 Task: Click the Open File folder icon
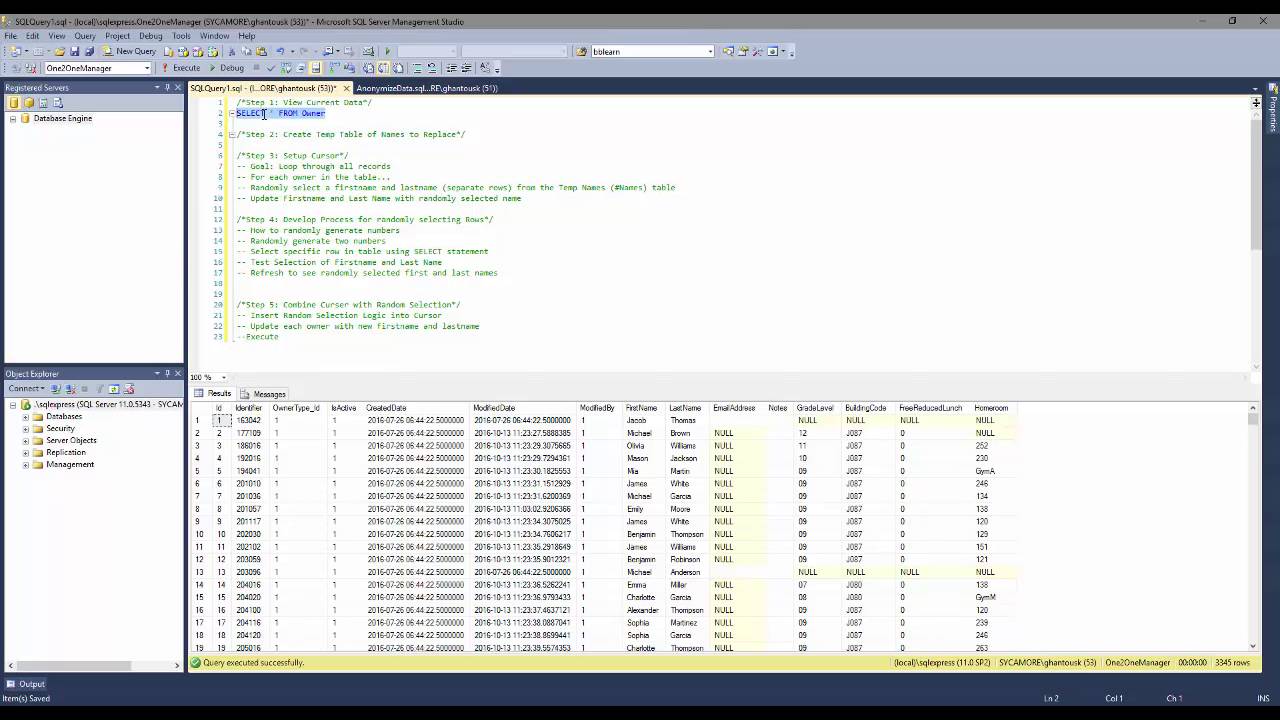(59, 51)
